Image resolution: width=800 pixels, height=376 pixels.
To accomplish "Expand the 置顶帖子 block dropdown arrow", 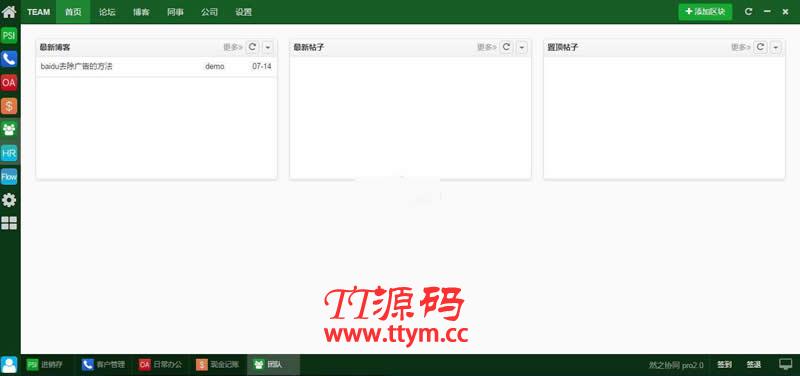I will [776, 47].
